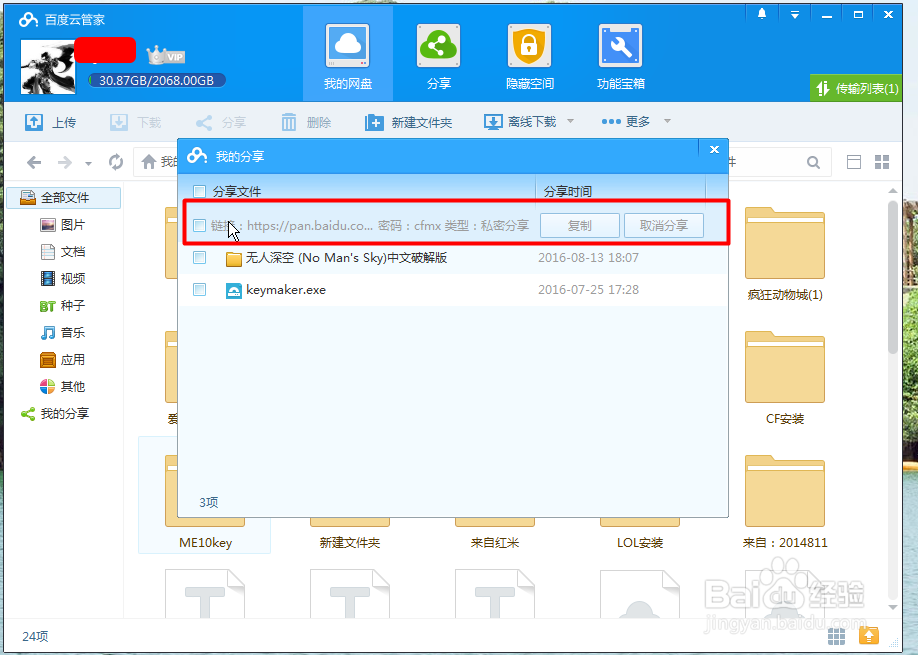Open the 隐藏空间 hidden space tab
This screenshot has width=918, height=655.
point(529,56)
